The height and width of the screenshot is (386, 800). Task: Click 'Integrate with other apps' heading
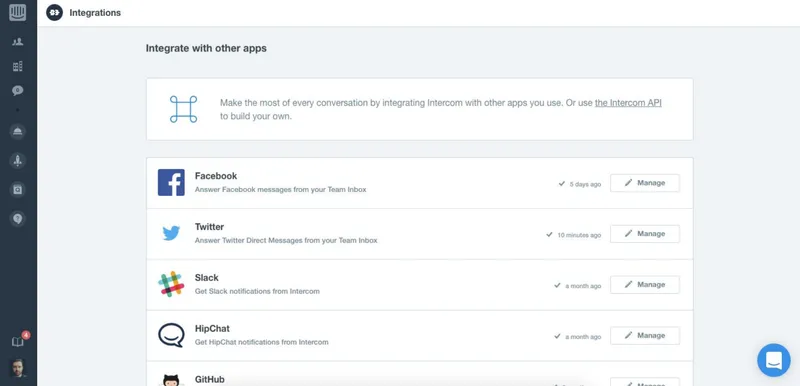tap(206, 48)
